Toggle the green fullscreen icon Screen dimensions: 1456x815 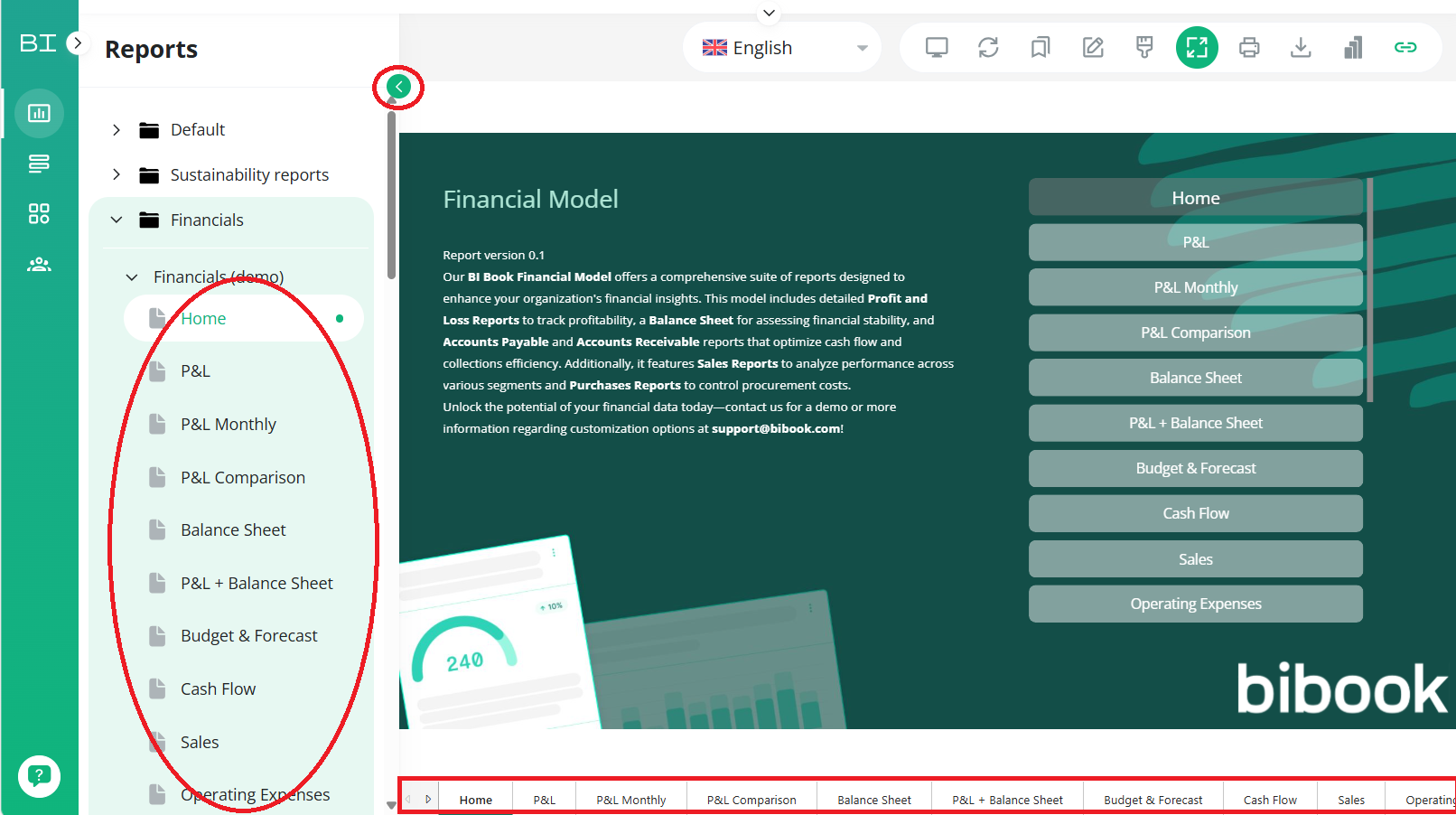pyautogui.click(x=1197, y=47)
